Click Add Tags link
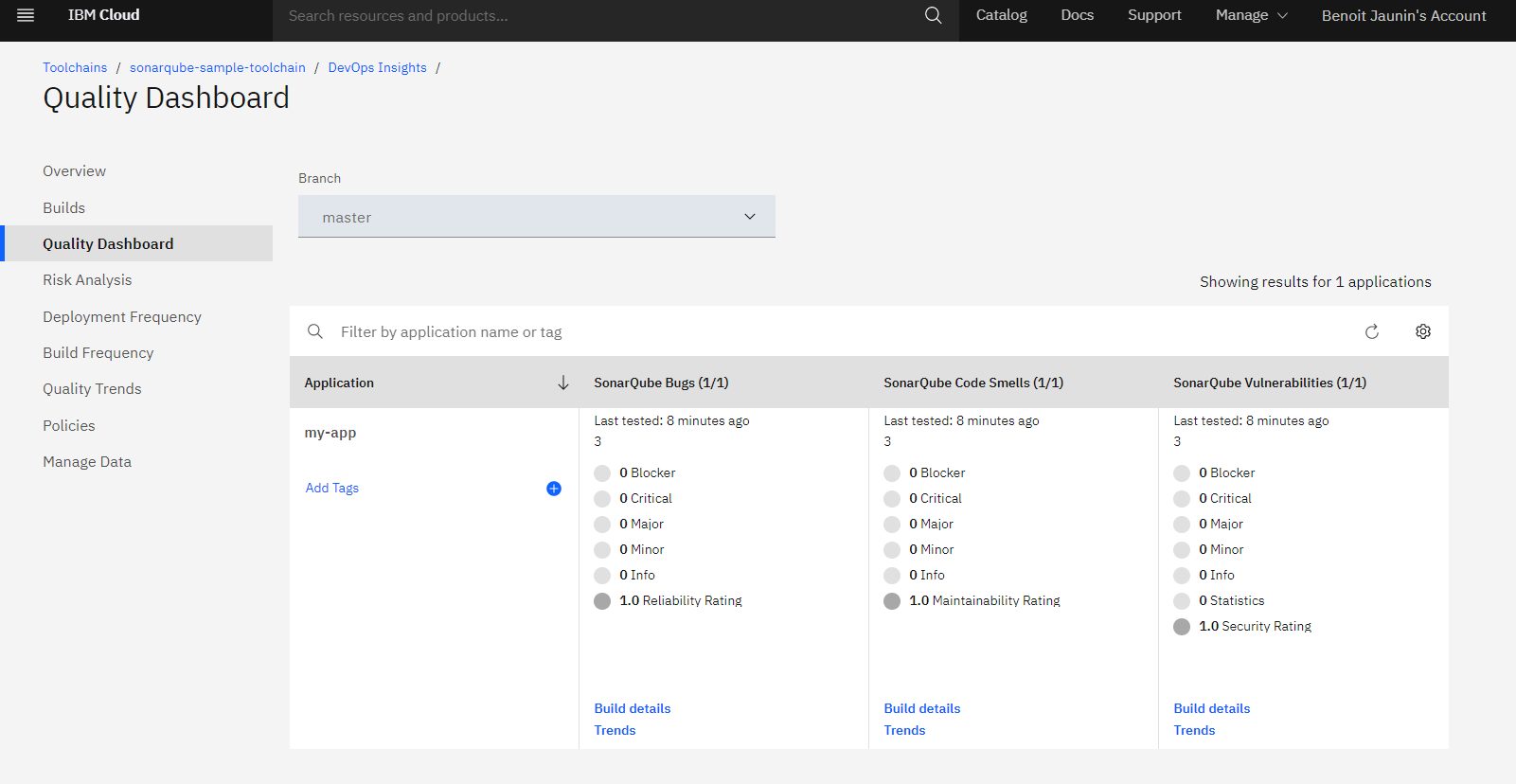The height and width of the screenshot is (784, 1516). [x=331, y=489]
